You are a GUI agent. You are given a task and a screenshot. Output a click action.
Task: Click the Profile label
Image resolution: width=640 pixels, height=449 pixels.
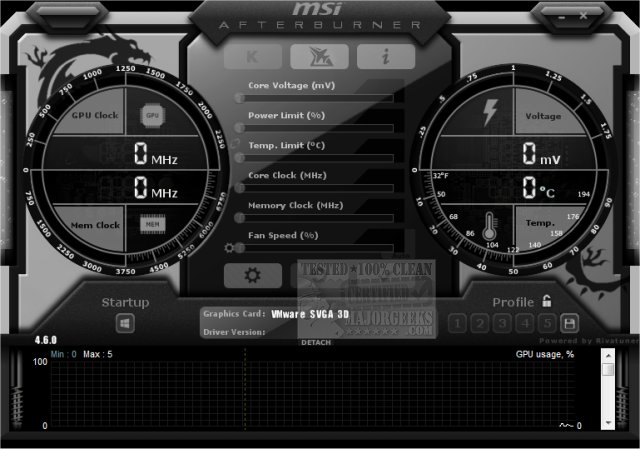pyautogui.click(x=513, y=302)
